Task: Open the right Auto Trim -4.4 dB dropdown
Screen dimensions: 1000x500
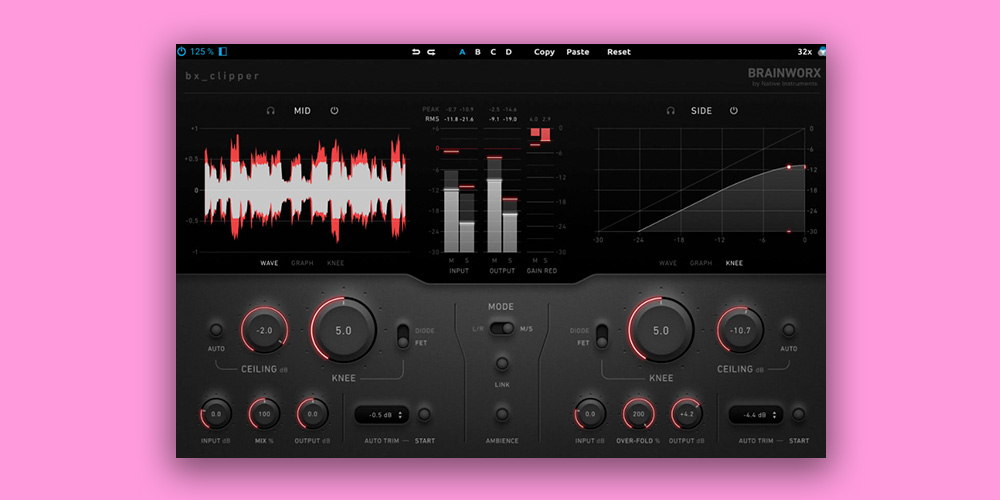Action: [755, 414]
